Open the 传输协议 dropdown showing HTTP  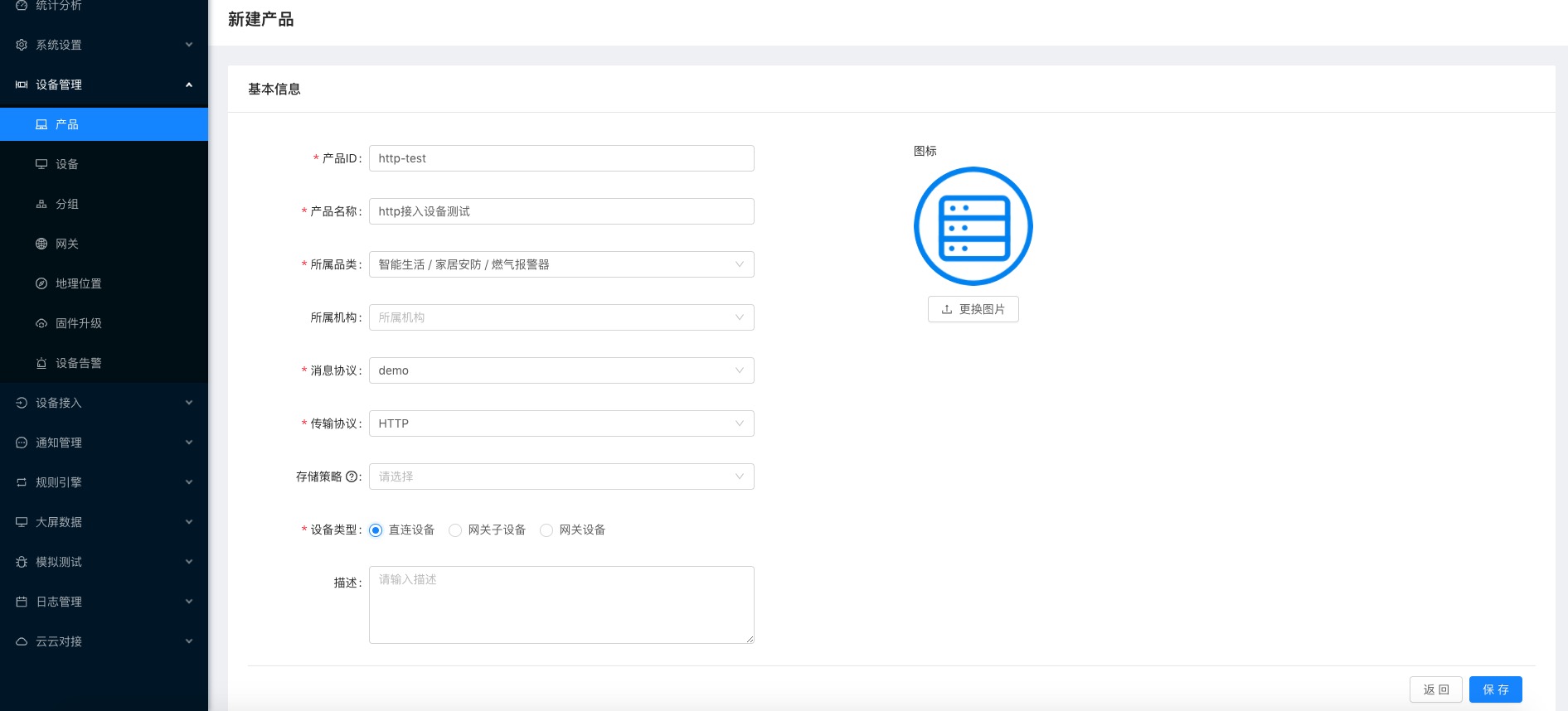tap(561, 423)
